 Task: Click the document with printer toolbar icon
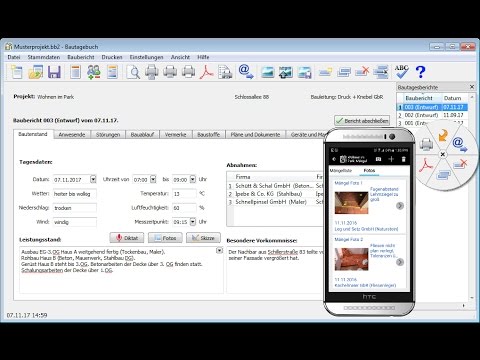click(x=225, y=72)
